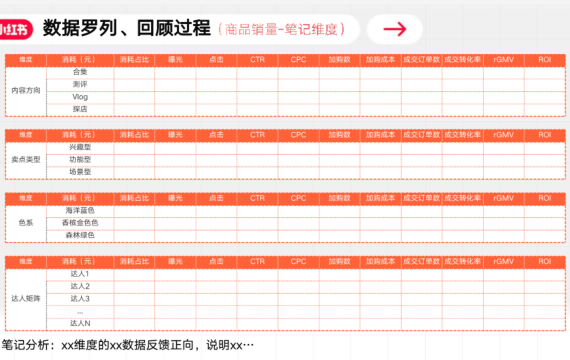This screenshot has height=360, width=570.
Task: Select the 达人2 row label
Action: coord(80,286)
